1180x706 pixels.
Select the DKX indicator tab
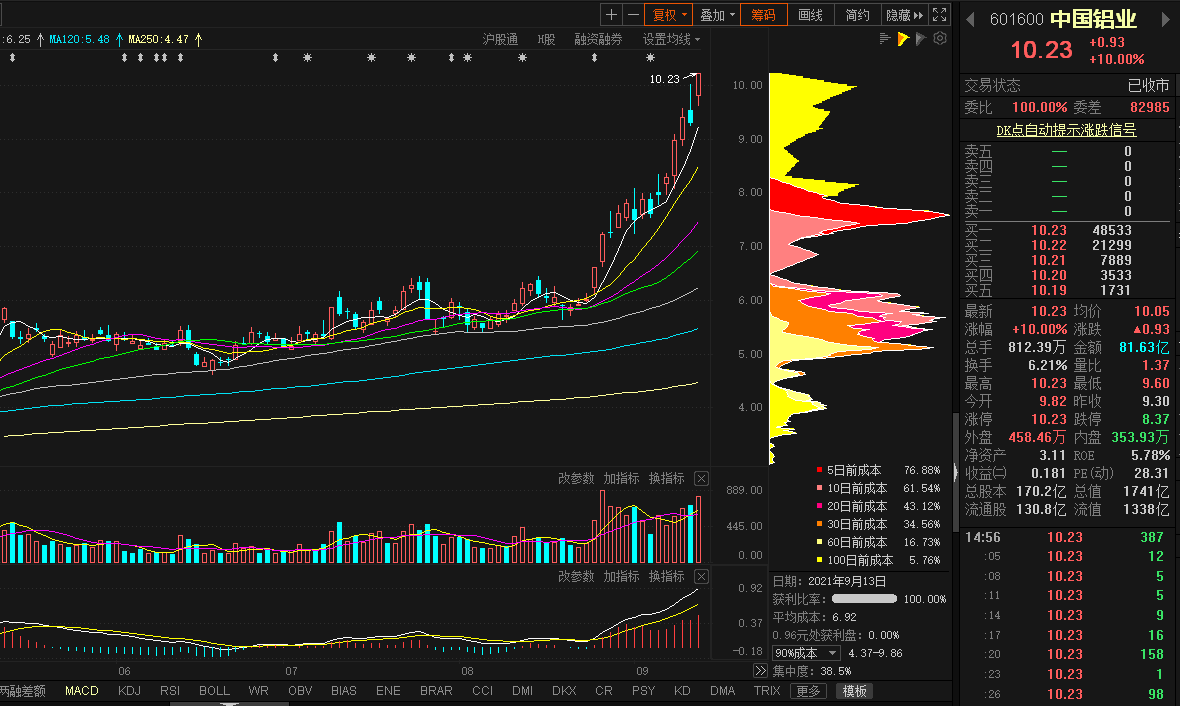tap(564, 690)
